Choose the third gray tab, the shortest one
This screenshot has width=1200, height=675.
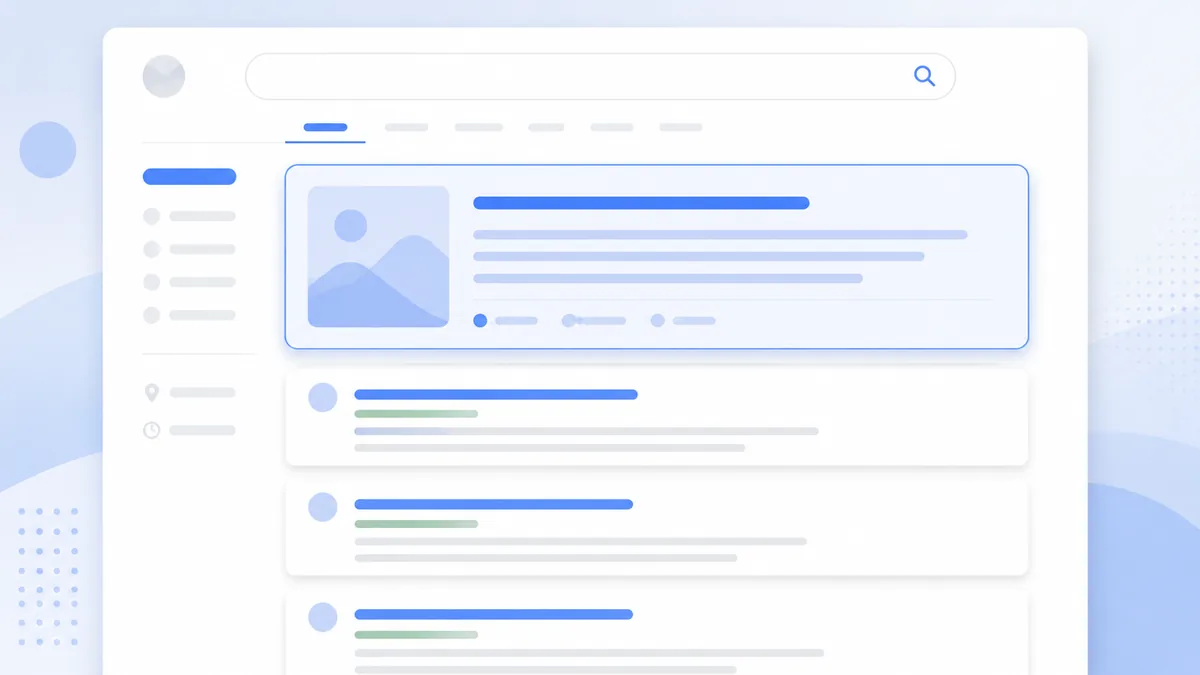coord(546,127)
